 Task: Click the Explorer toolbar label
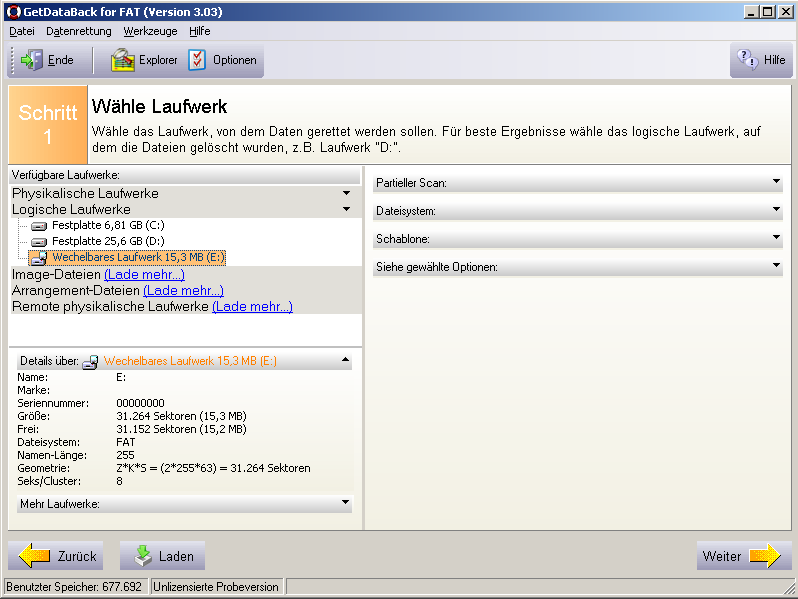pyautogui.click(x=158, y=60)
